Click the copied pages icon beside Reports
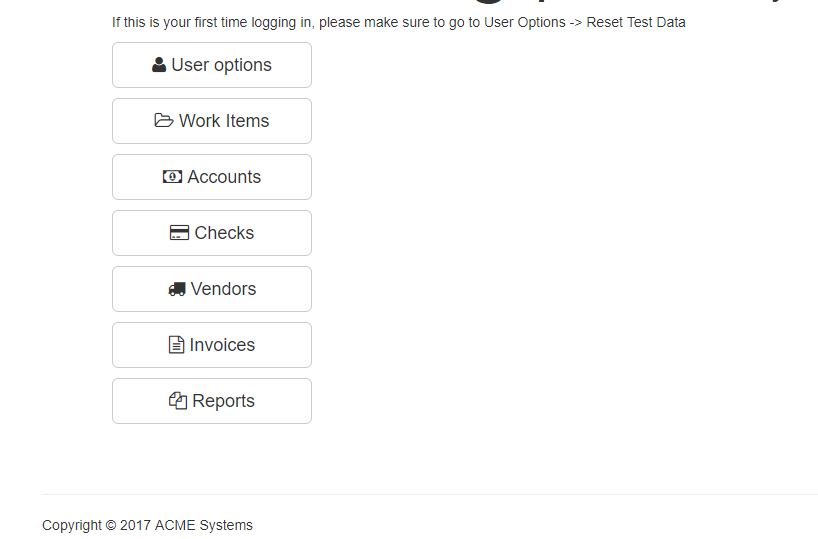This screenshot has height=539, width=818. pyautogui.click(x=178, y=401)
